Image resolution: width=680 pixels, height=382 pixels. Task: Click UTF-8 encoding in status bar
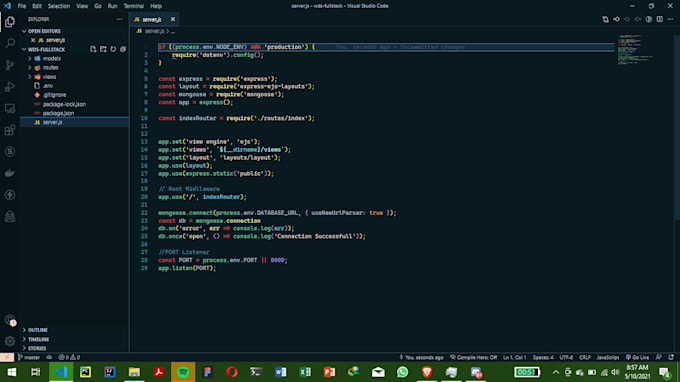click(x=566, y=357)
